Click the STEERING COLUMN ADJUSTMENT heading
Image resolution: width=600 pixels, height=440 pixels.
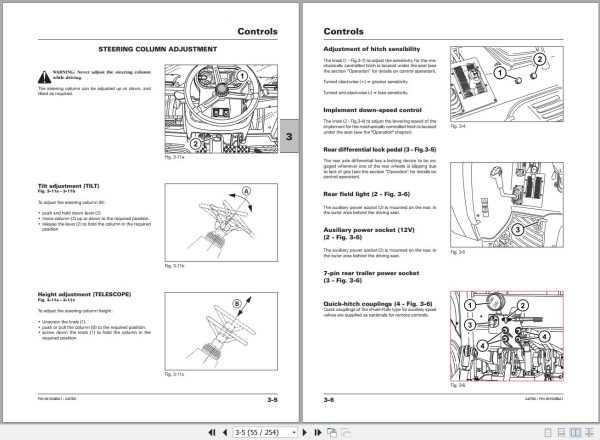158,49
